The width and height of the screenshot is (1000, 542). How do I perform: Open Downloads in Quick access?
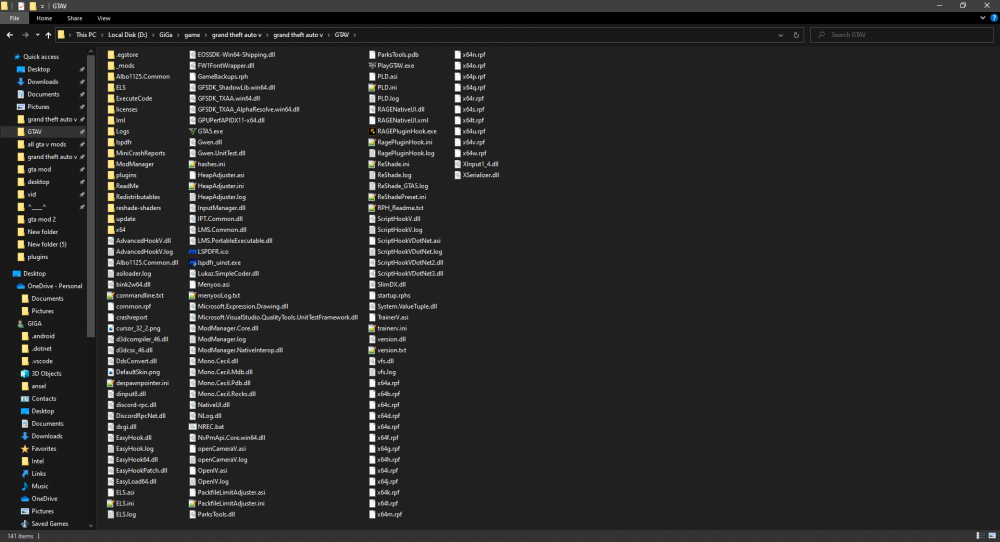[x=43, y=82]
